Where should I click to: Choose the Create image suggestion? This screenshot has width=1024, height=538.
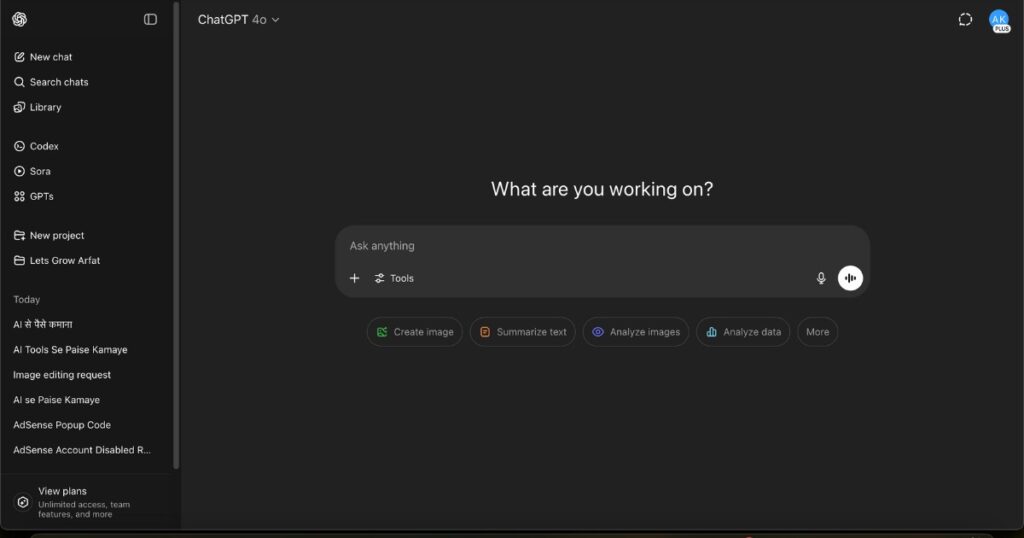tap(415, 332)
